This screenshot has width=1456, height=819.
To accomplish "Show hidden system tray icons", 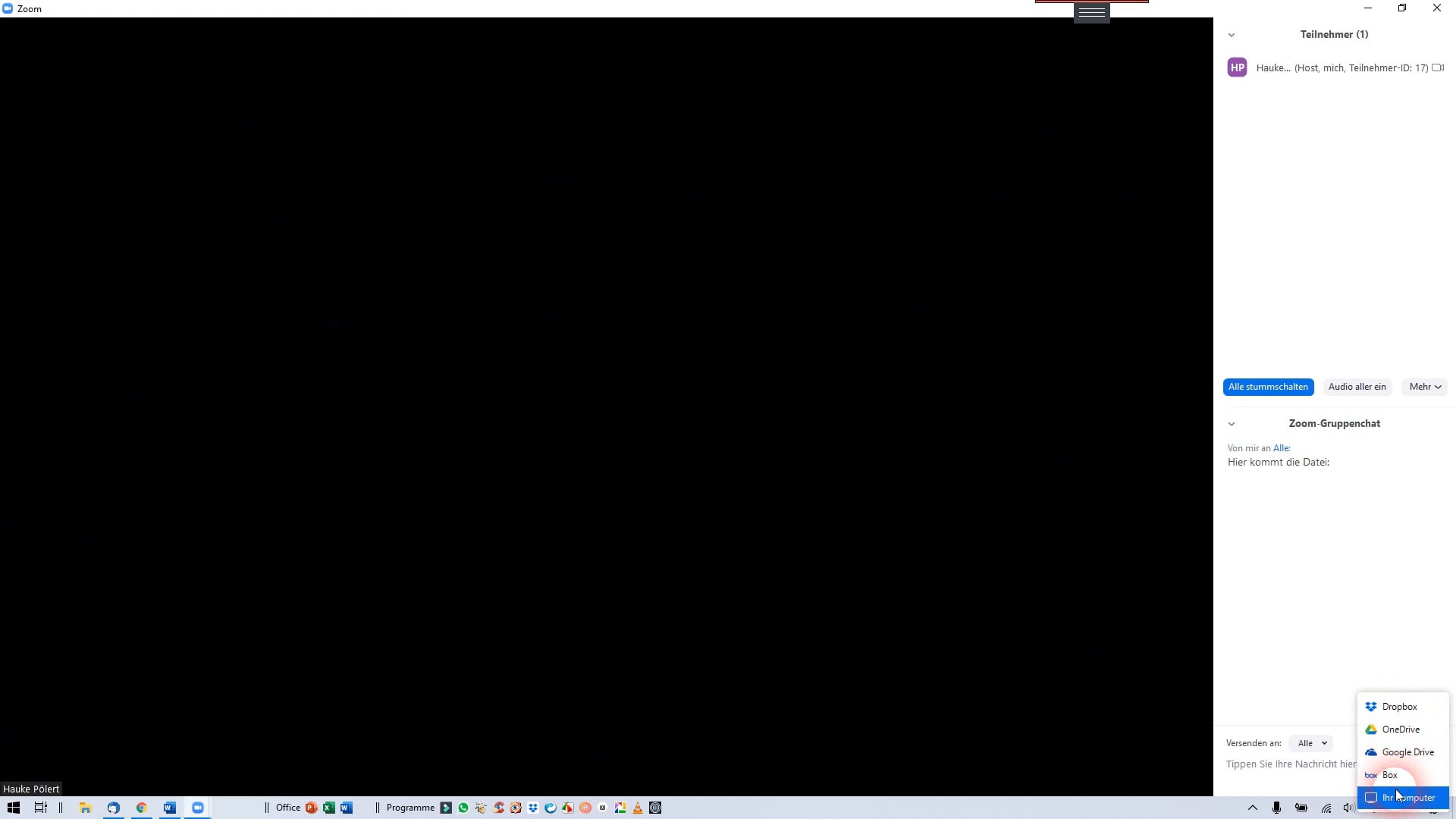I will tap(1253, 808).
